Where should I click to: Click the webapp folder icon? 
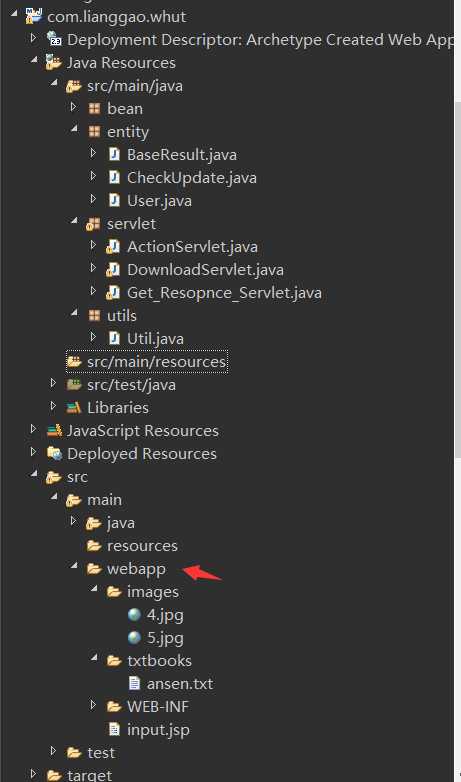coord(94,569)
